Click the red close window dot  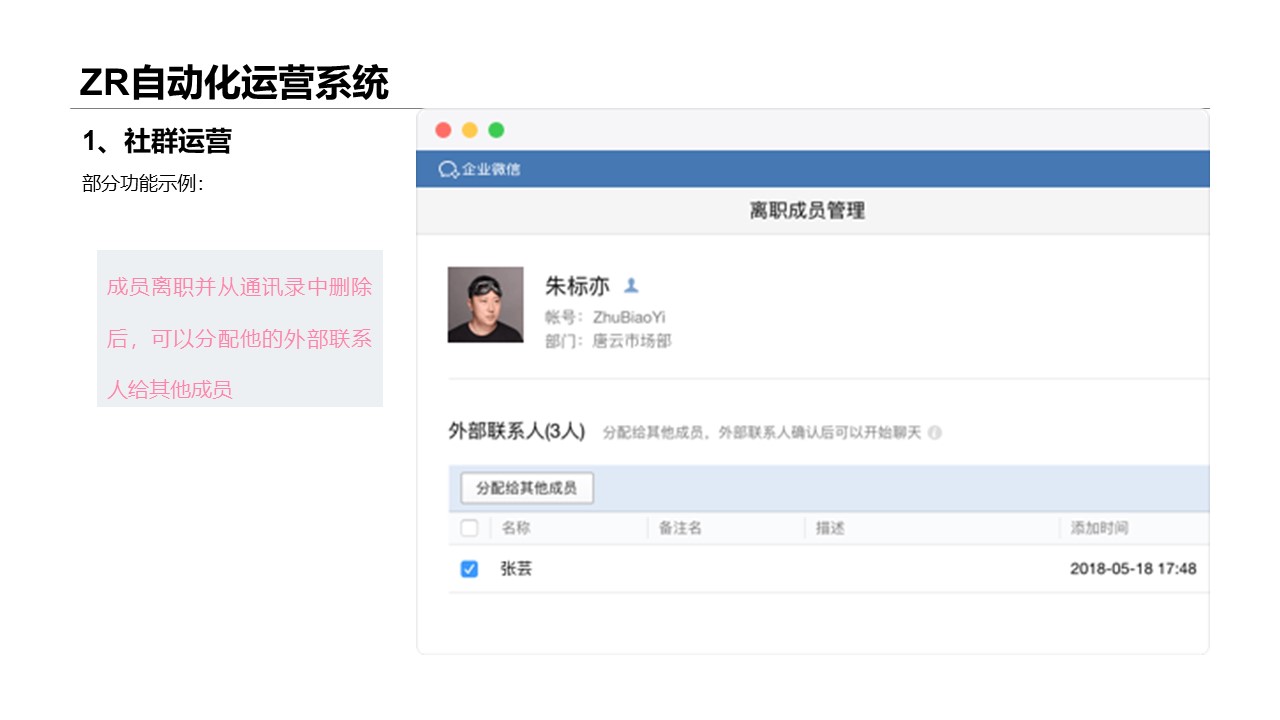[444, 130]
